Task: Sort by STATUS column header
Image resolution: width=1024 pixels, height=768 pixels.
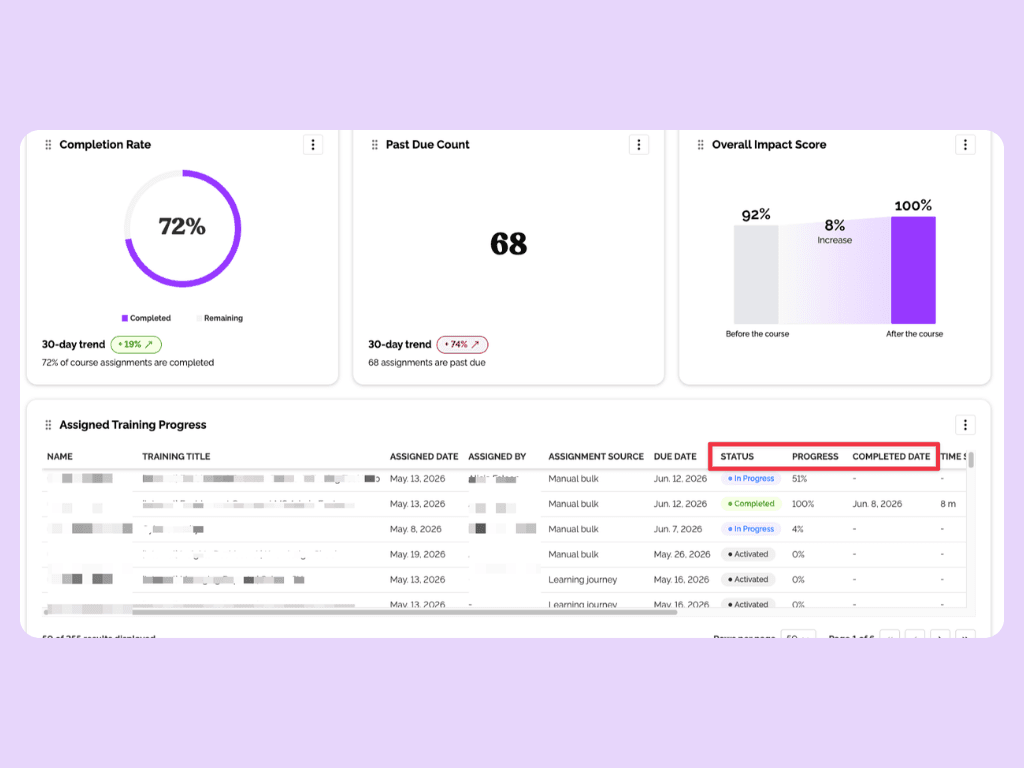Action: click(737, 456)
